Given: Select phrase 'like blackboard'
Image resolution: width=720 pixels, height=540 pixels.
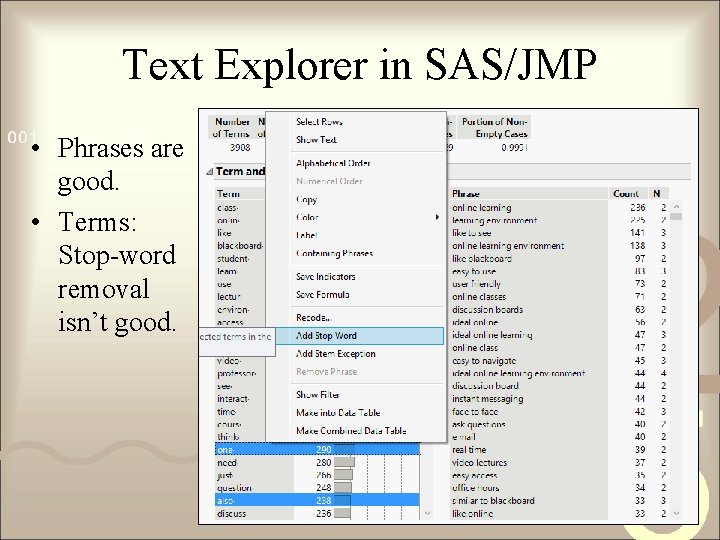Looking at the screenshot, I should (x=482, y=259).
